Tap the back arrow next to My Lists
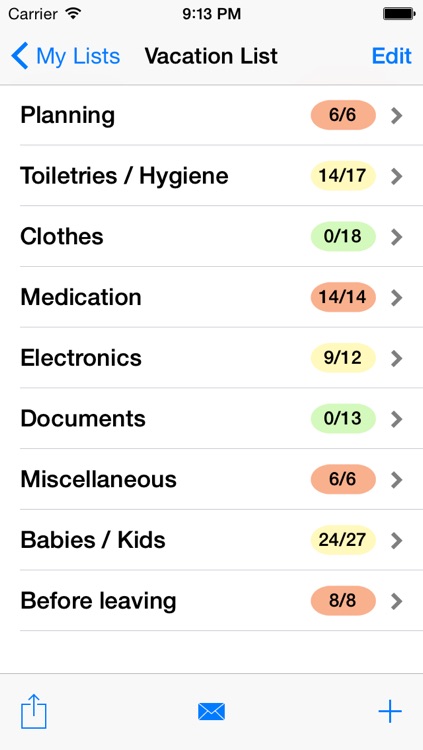The width and height of the screenshot is (423, 750). [20, 56]
